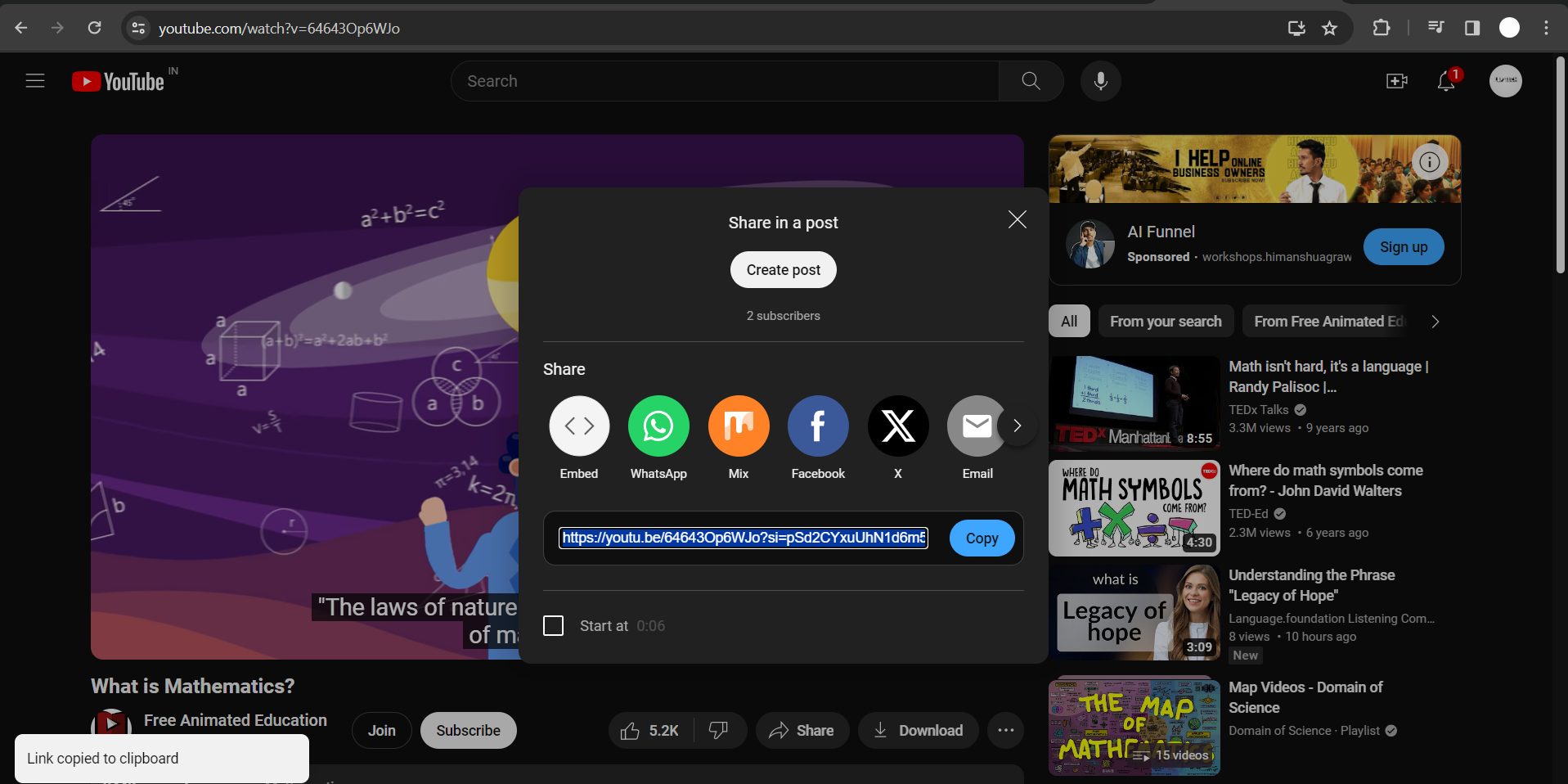Reload the YouTube page
1568x784 pixels.
click(x=95, y=28)
